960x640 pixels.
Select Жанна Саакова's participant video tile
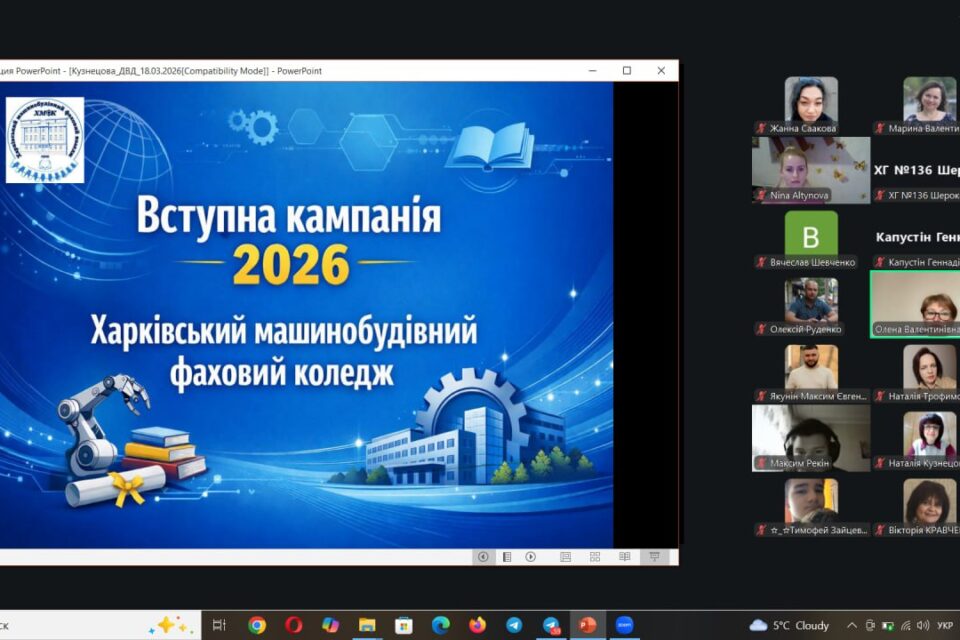(x=811, y=105)
